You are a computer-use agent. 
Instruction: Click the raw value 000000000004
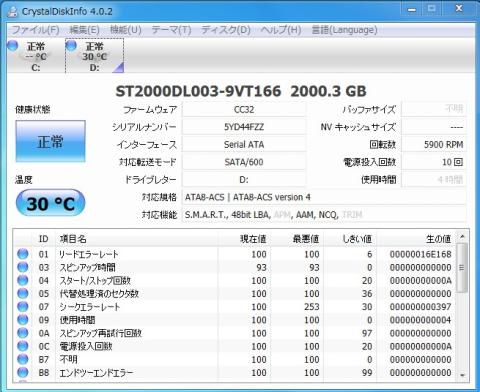[x=420, y=320]
